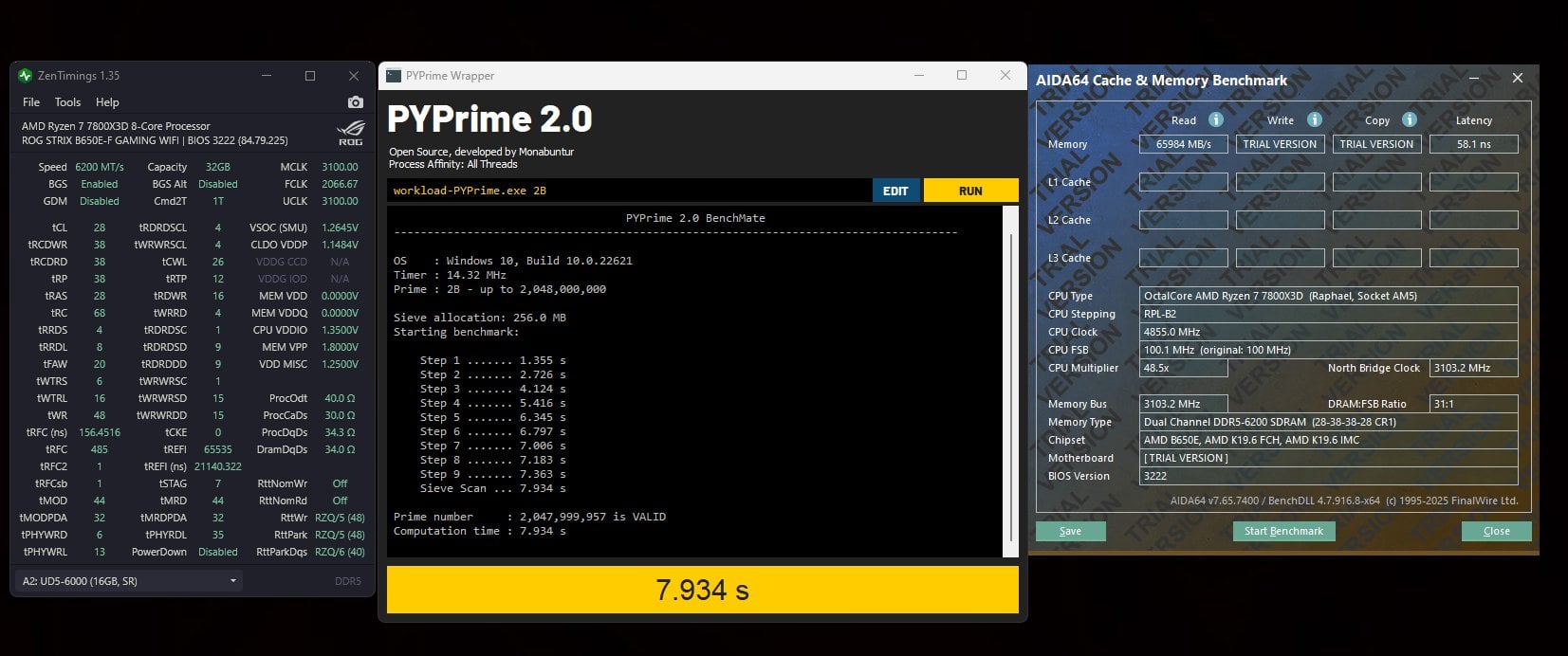Screen dimensions: 1568x656
Task: Minimize the PYPrime Wrapper window
Action: pos(918,75)
